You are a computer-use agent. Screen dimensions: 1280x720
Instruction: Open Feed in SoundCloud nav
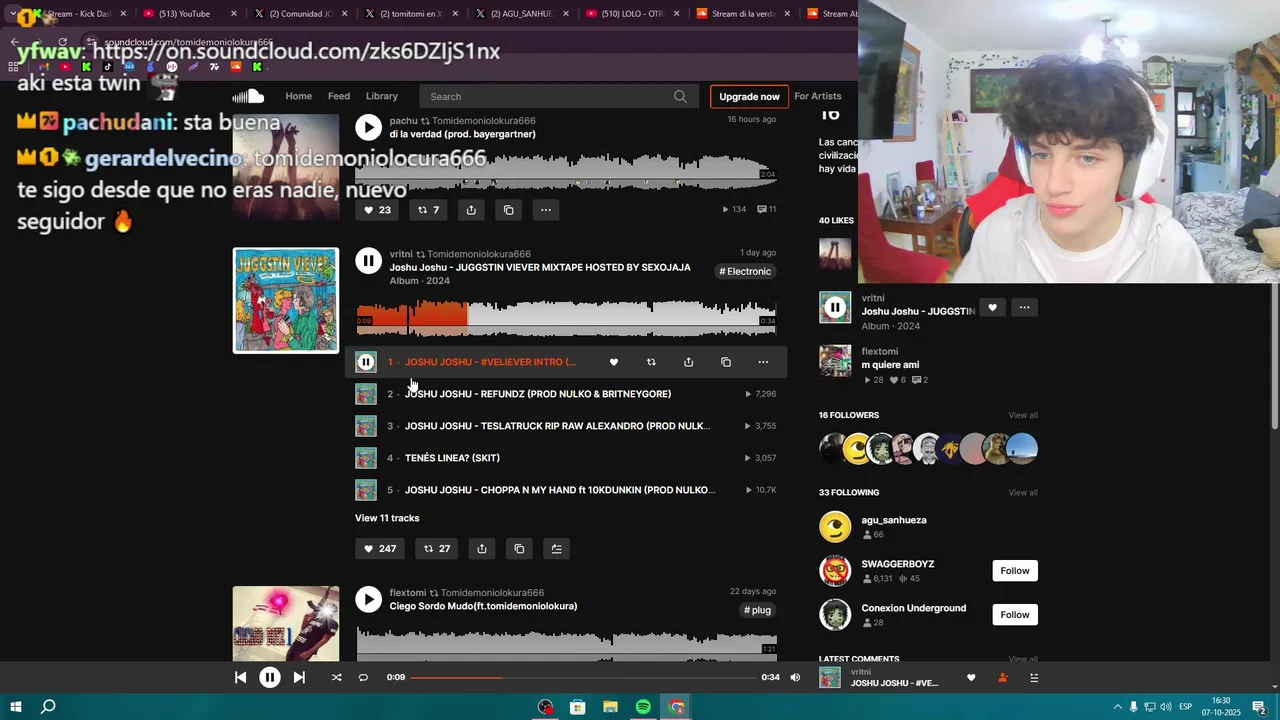339,96
